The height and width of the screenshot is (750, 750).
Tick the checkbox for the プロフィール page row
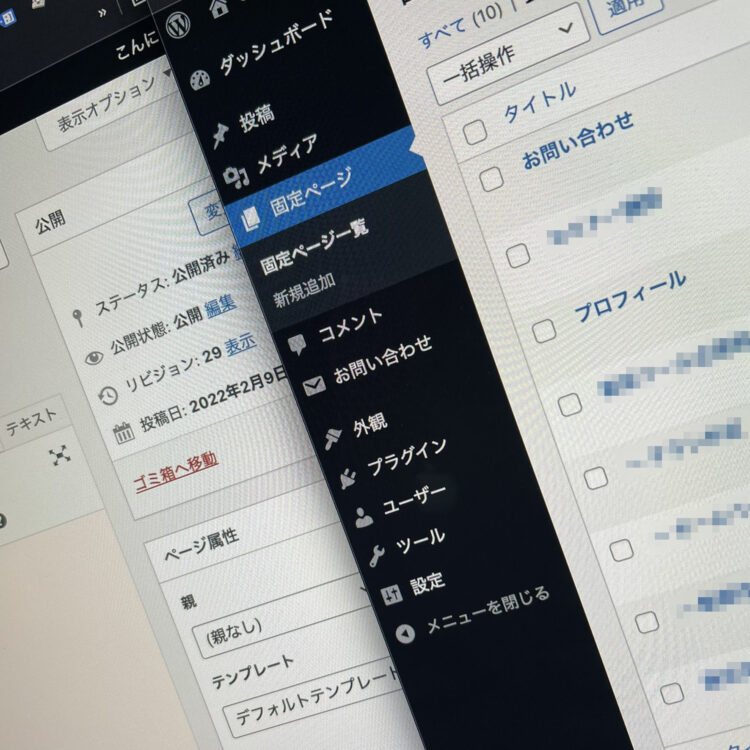[544, 331]
